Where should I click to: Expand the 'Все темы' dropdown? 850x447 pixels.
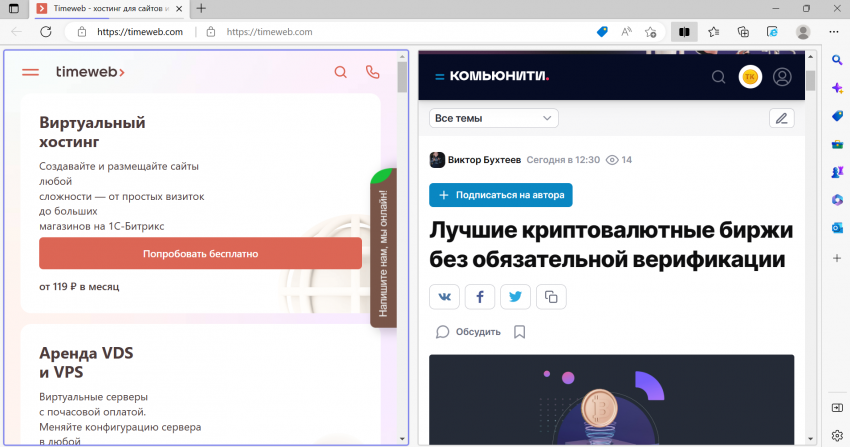[494, 118]
